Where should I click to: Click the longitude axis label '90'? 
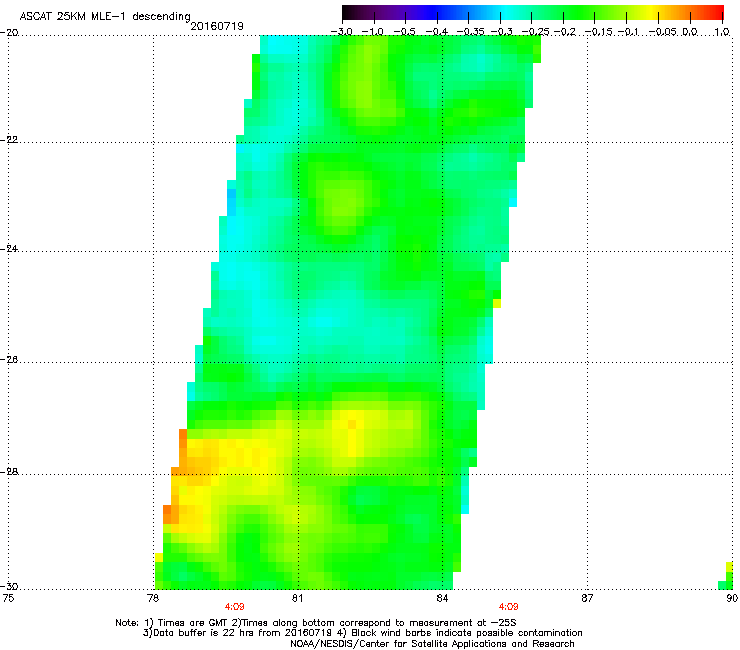point(732,598)
